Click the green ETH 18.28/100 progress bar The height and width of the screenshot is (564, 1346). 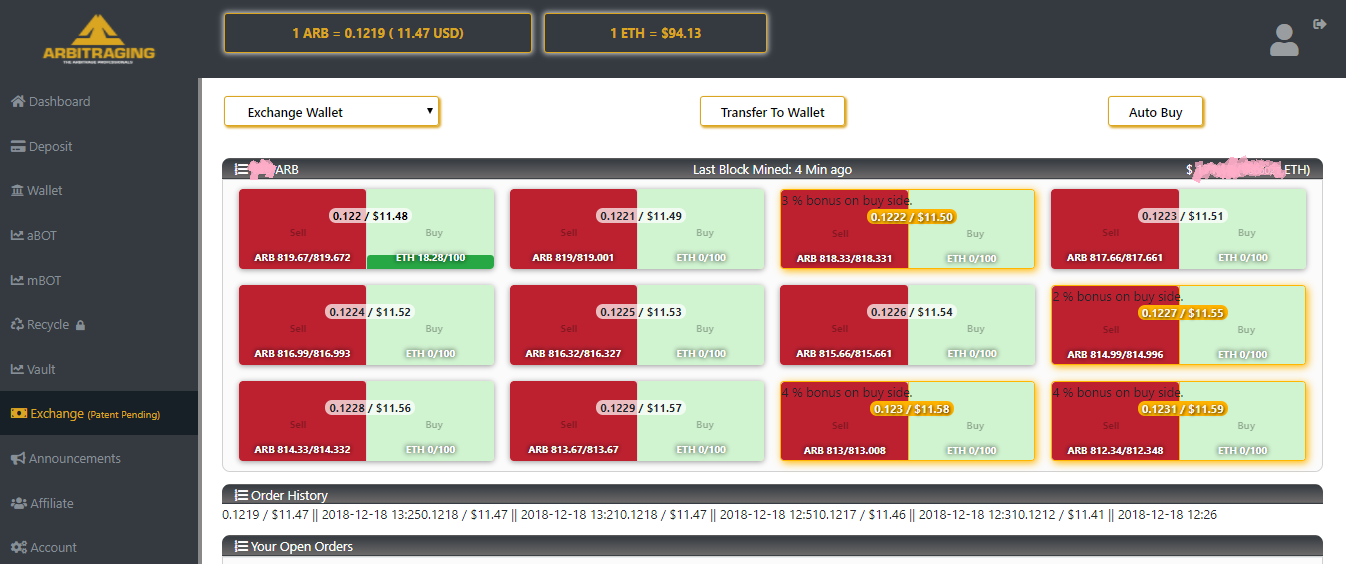430,261
